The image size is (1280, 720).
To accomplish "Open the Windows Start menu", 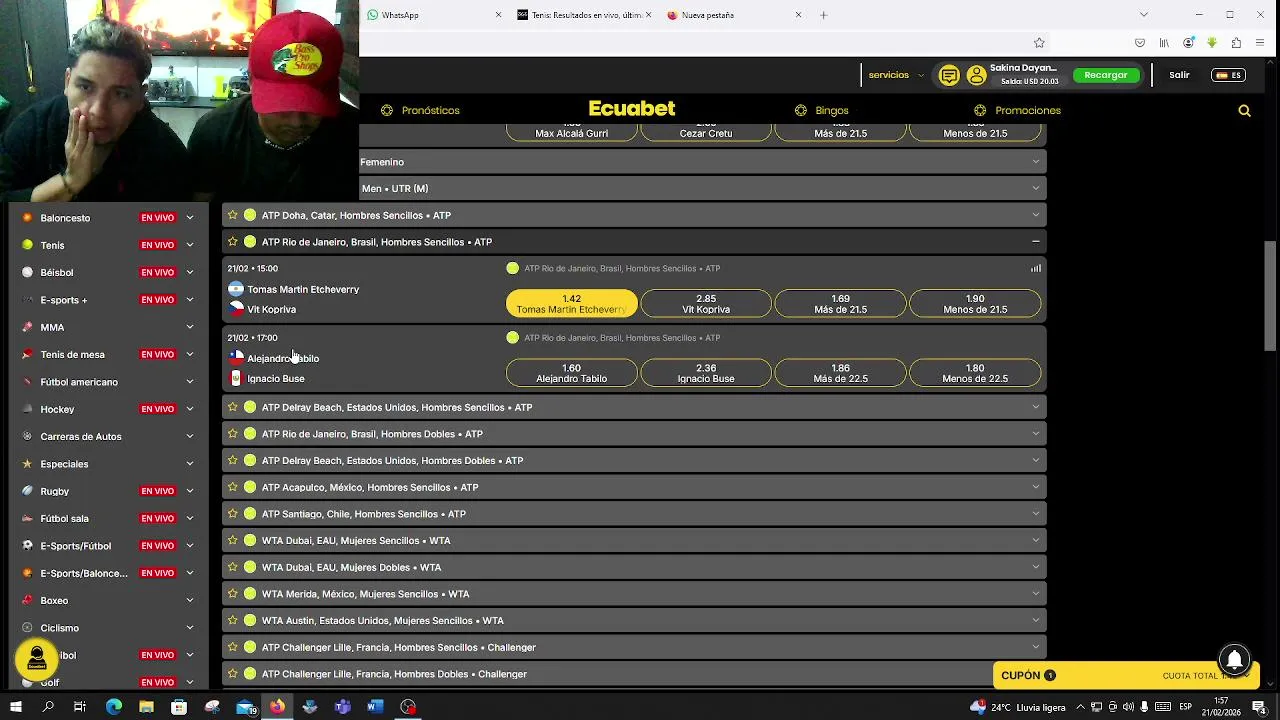I will click(x=15, y=707).
